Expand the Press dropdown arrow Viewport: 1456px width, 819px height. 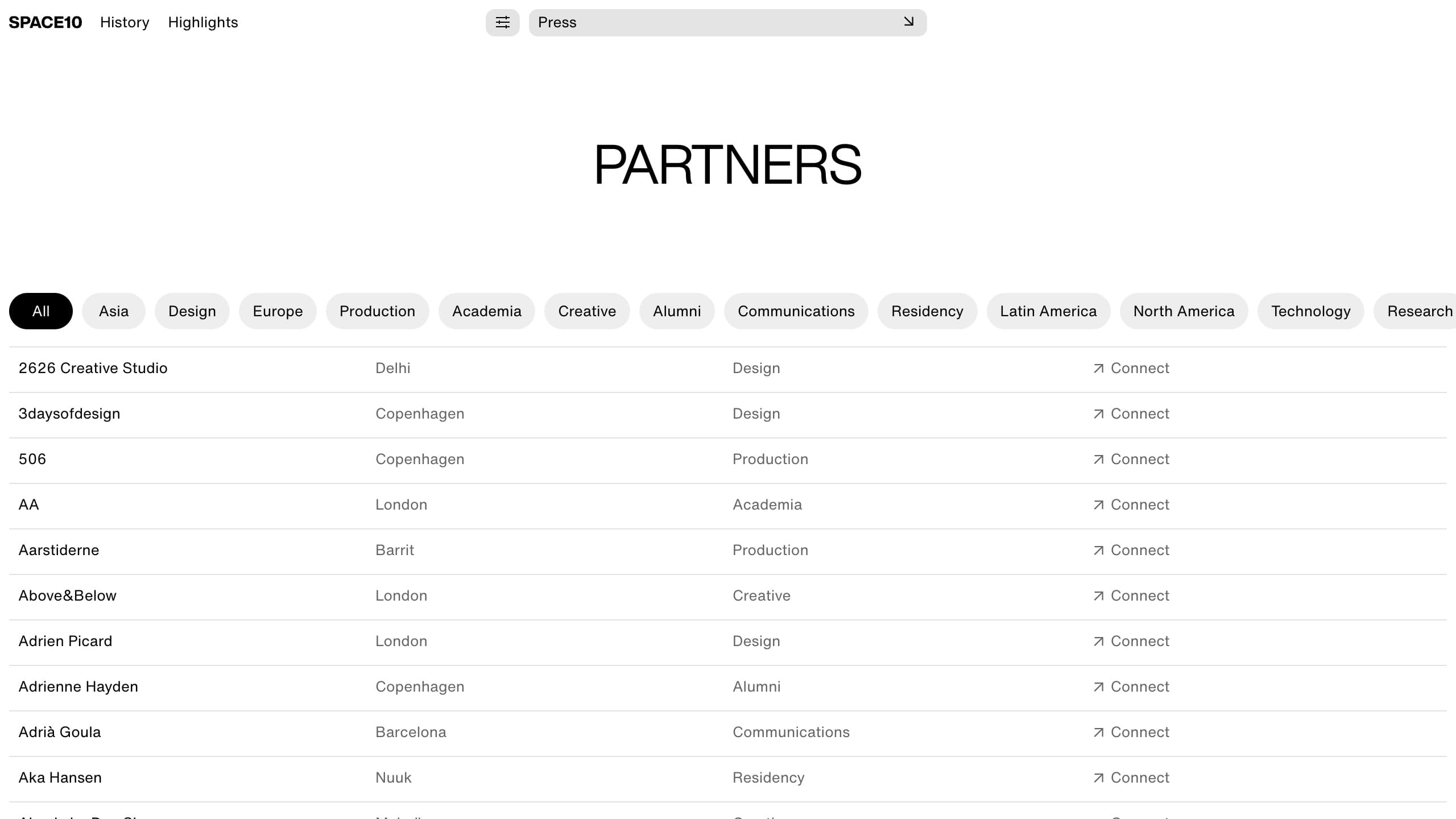[908, 22]
